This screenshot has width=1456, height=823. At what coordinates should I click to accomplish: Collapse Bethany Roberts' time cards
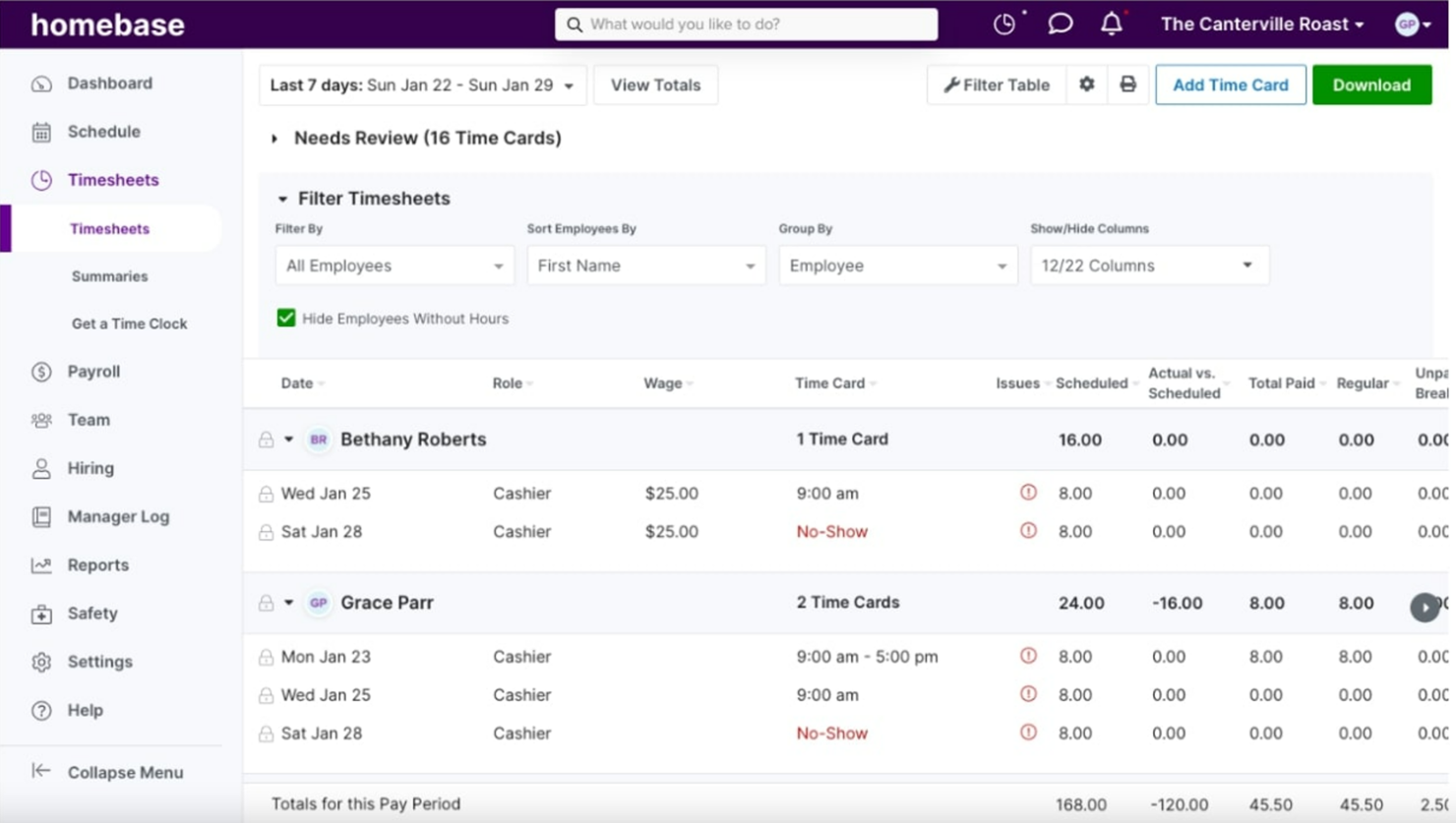[x=289, y=440]
